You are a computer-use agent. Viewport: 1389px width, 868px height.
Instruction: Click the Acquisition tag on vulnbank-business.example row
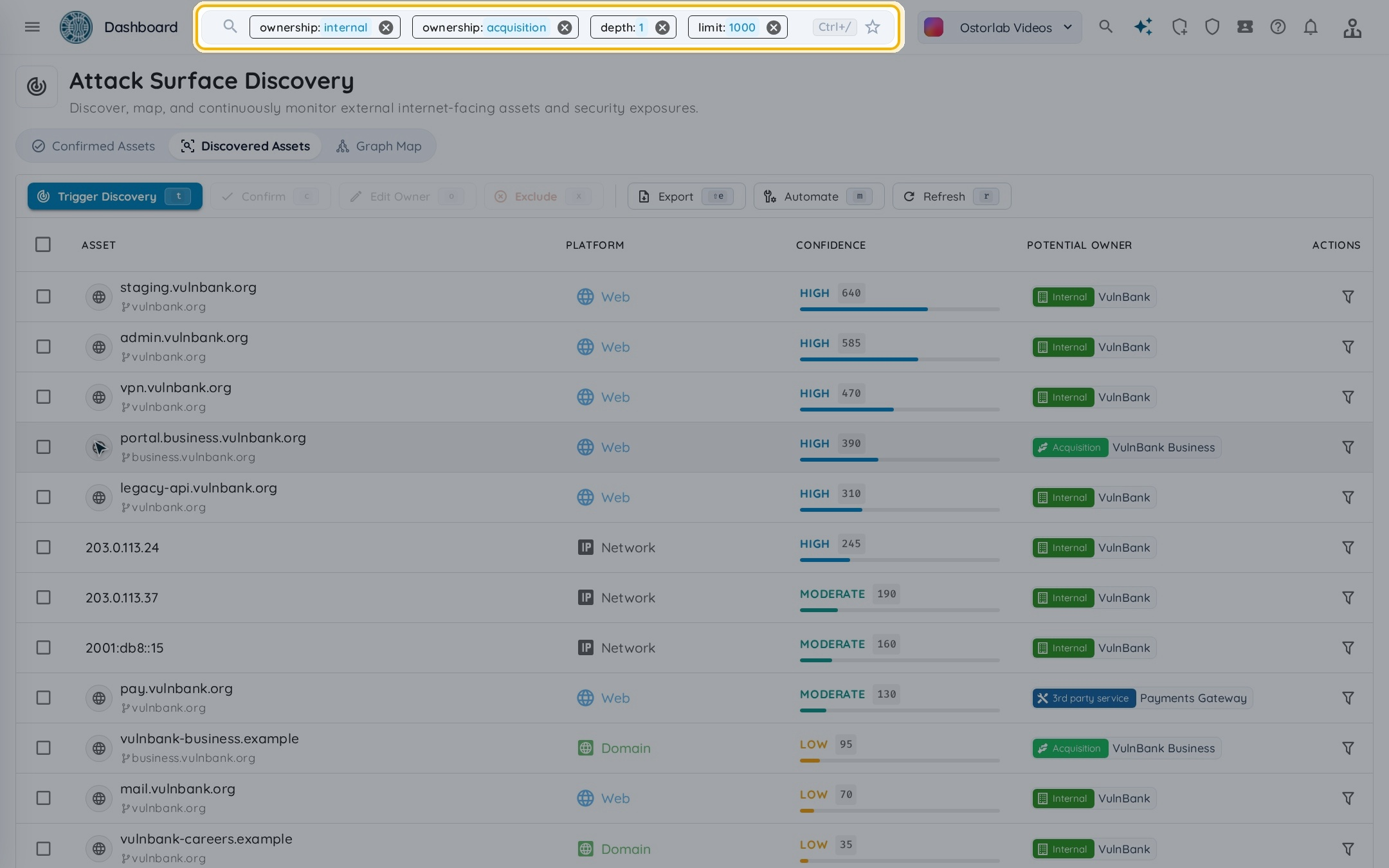point(1070,748)
